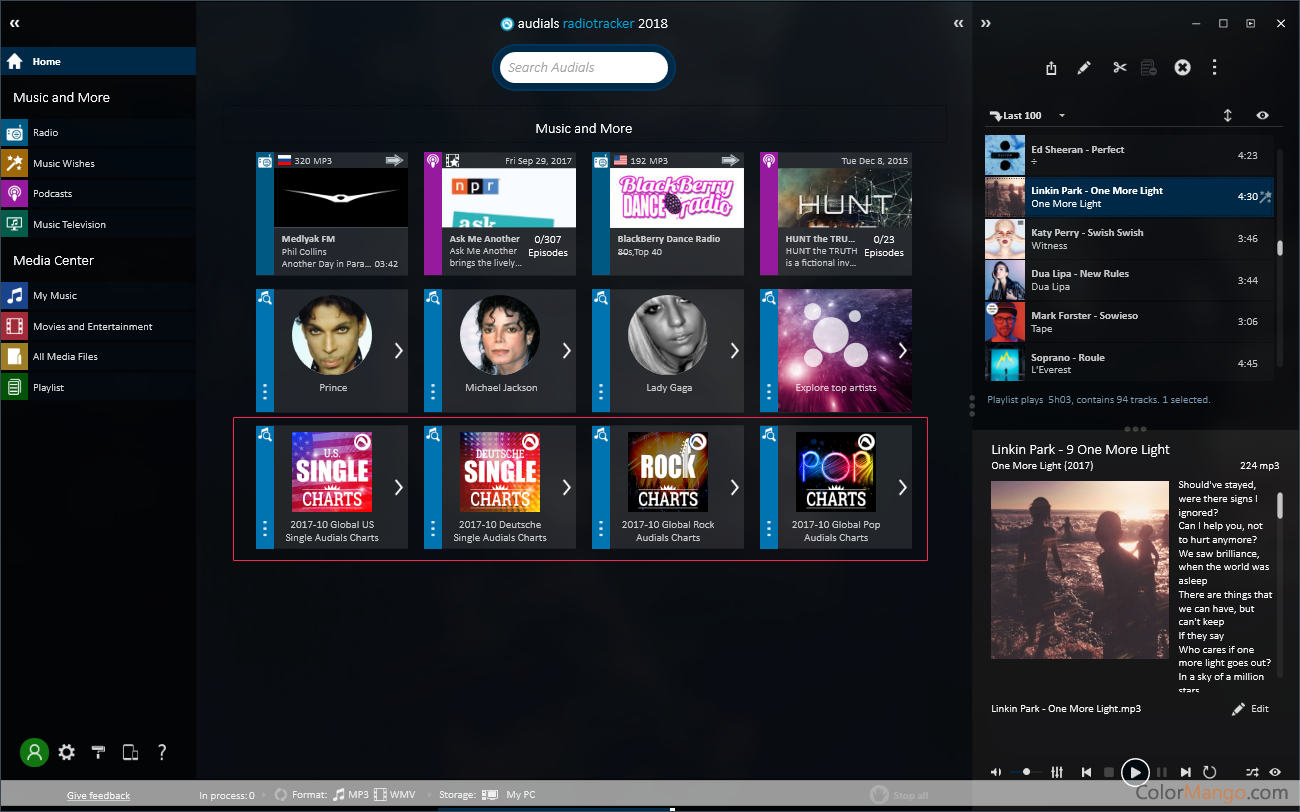
Task: Collapse the left sidebar with double chevron
Action: (x=14, y=22)
